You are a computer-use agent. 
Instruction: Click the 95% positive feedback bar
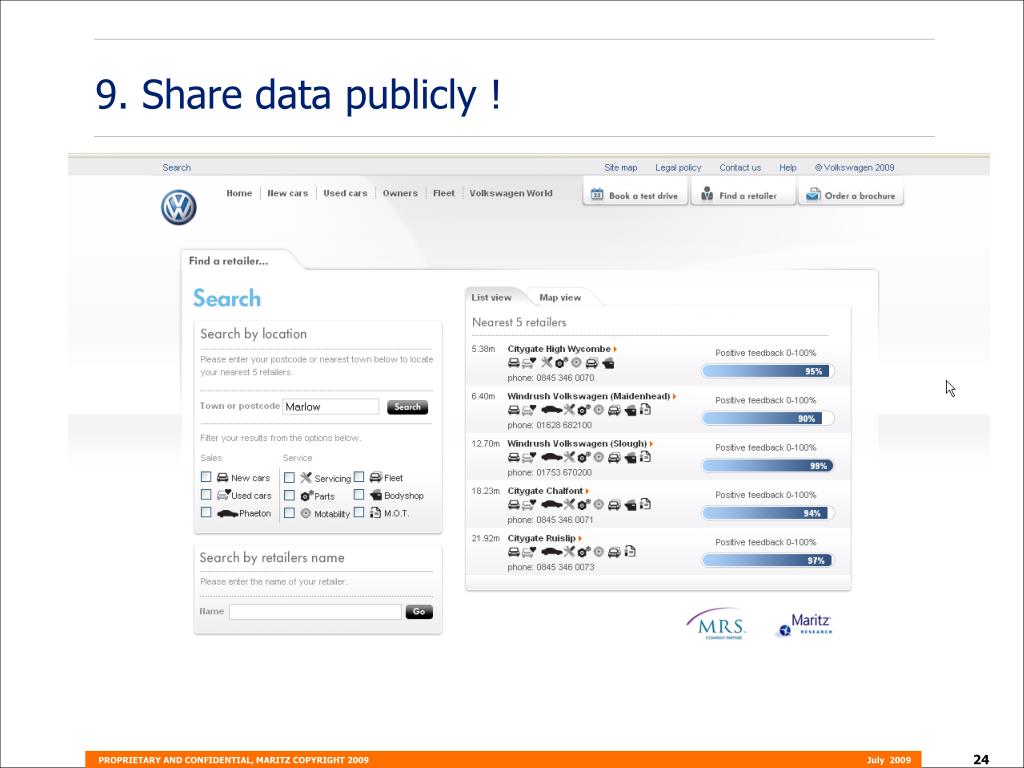(x=767, y=371)
